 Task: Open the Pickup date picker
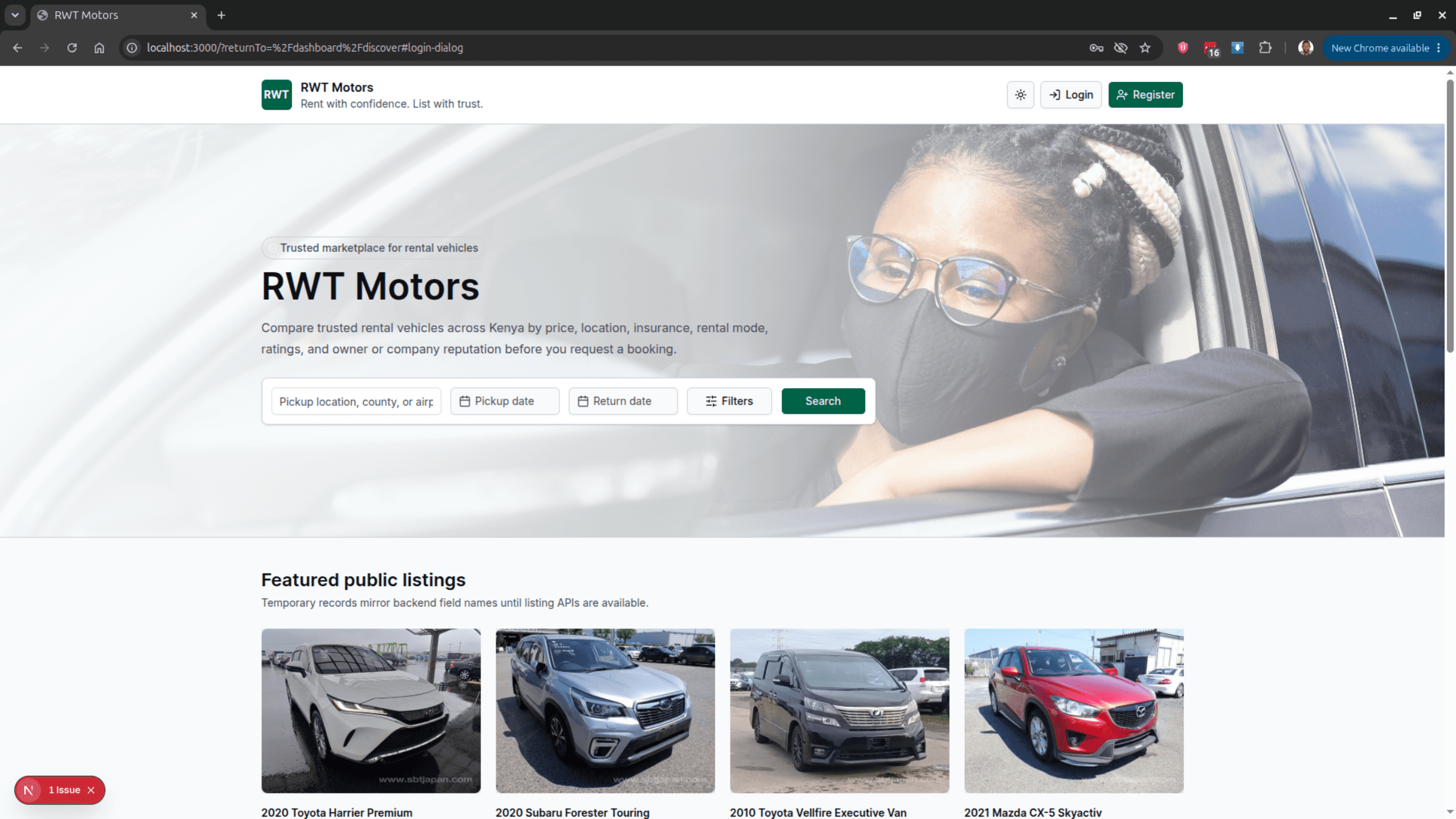coord(505,401)
